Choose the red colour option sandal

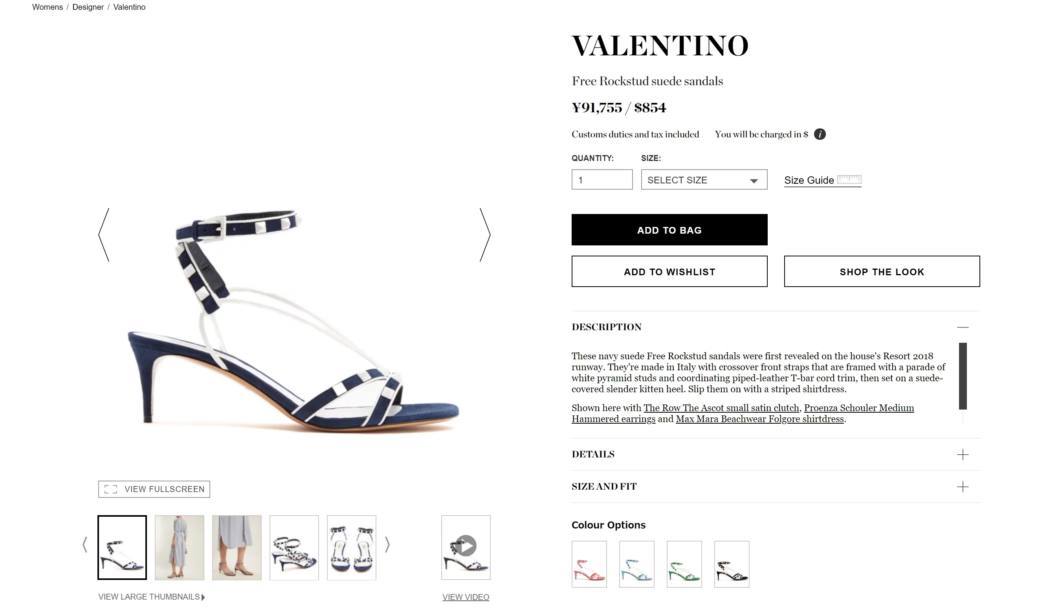click(589, 564)
